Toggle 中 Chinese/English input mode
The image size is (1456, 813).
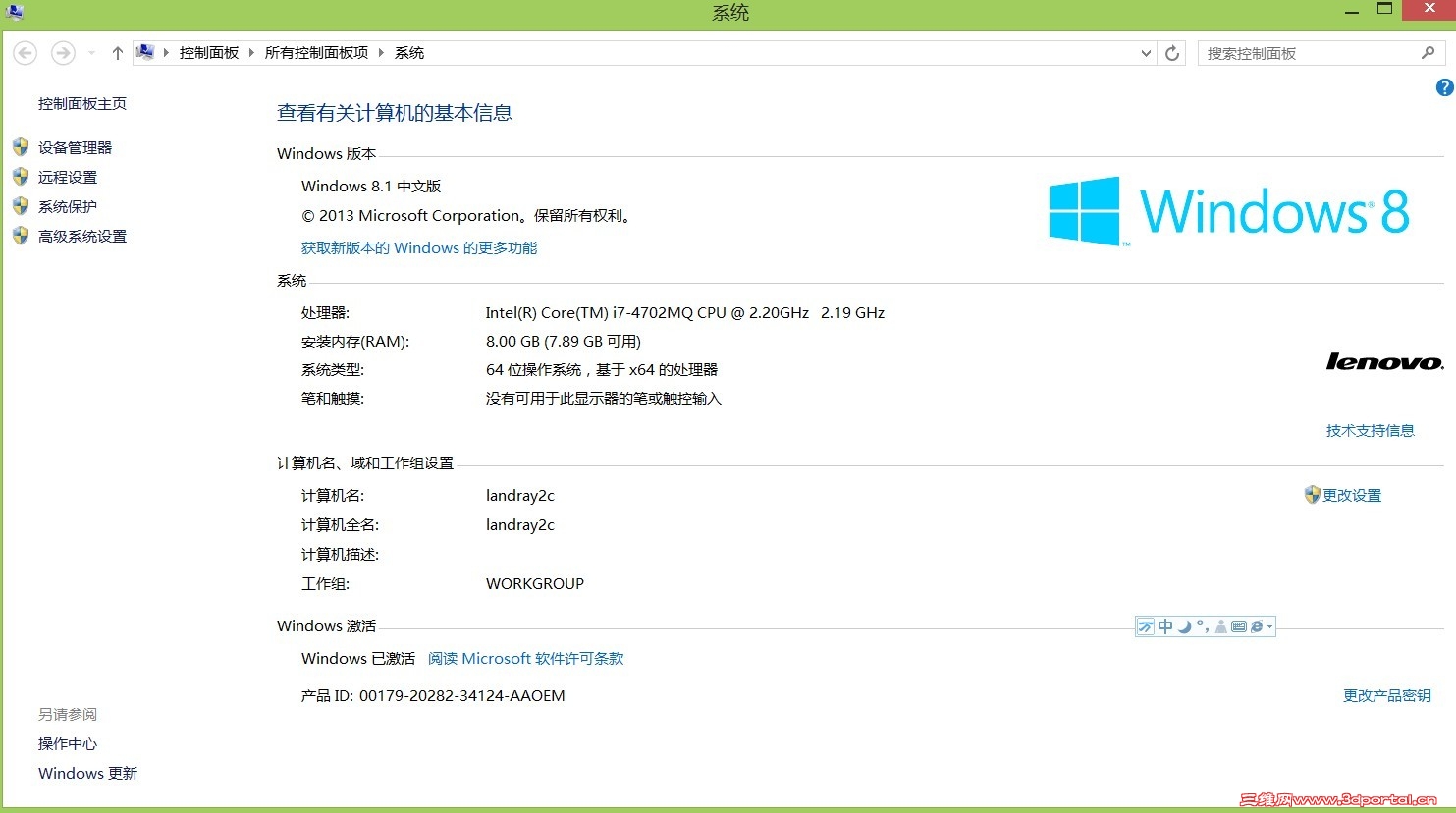tap(1165, 626)
